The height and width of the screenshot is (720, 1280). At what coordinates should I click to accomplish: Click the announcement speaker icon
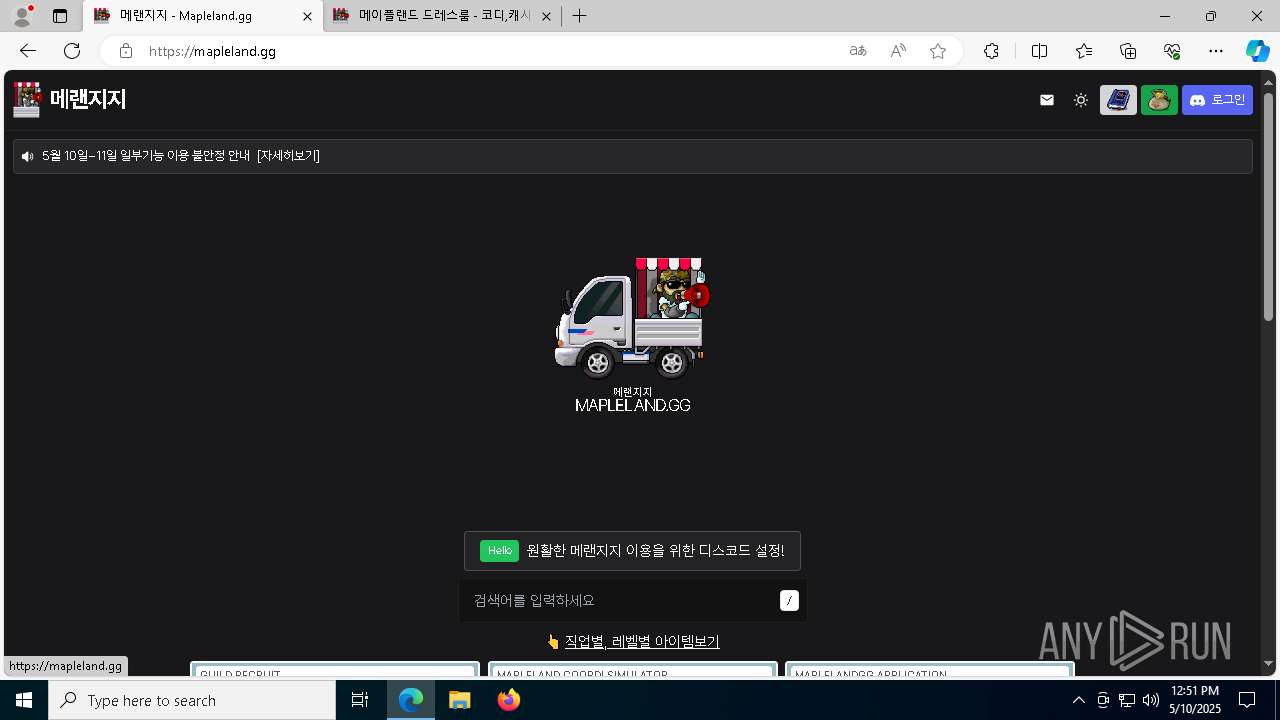pos(27,156)
